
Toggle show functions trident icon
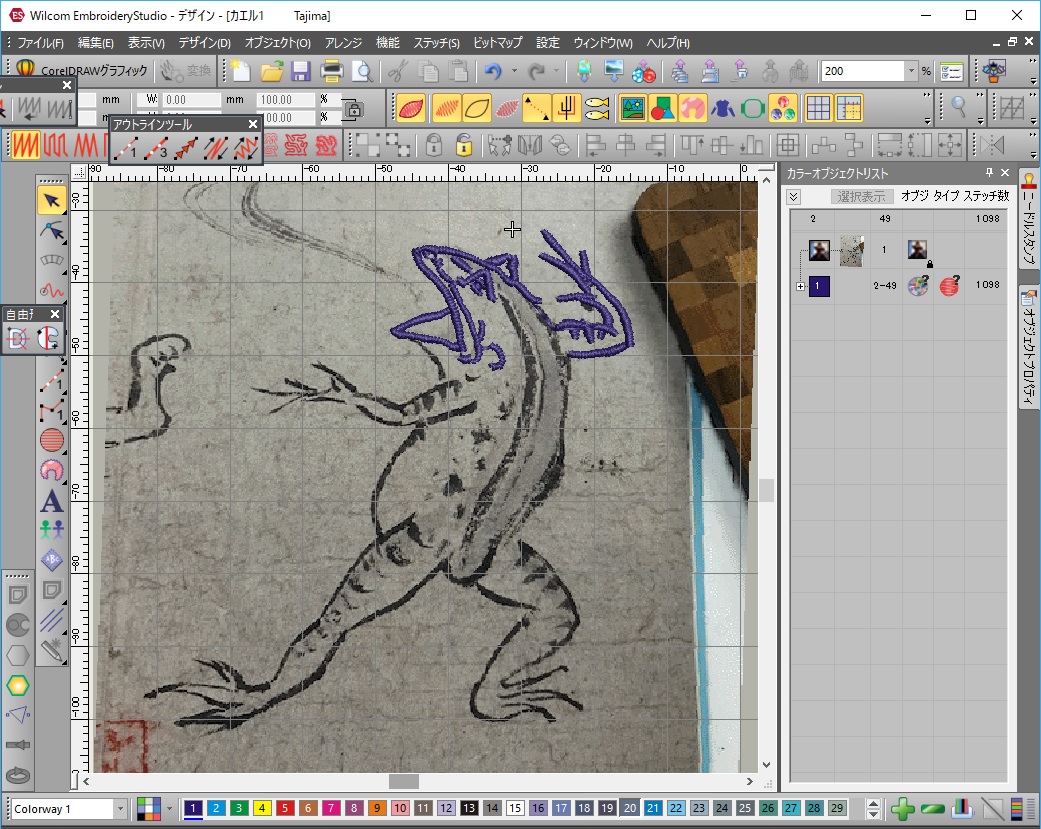pos(566,108)
